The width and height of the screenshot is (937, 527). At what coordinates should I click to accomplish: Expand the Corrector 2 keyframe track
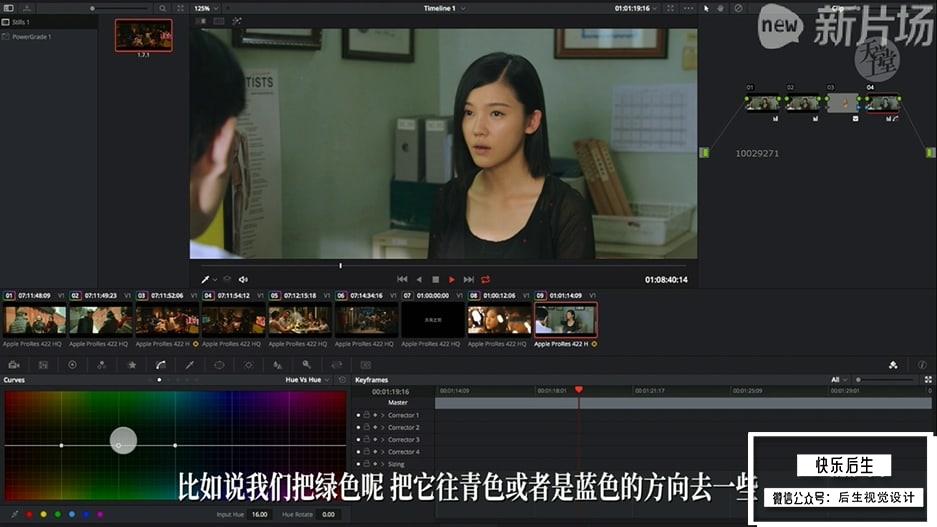click(382, 428)
